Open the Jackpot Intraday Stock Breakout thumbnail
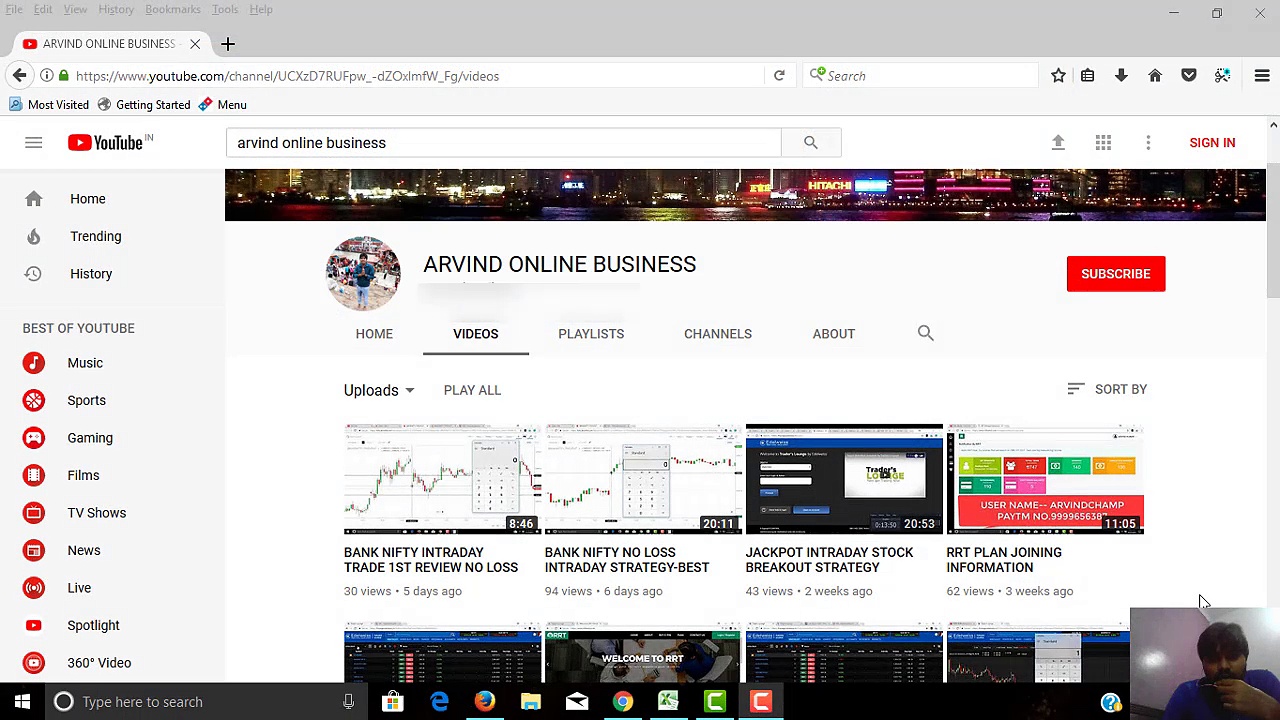 pos(844,479)
